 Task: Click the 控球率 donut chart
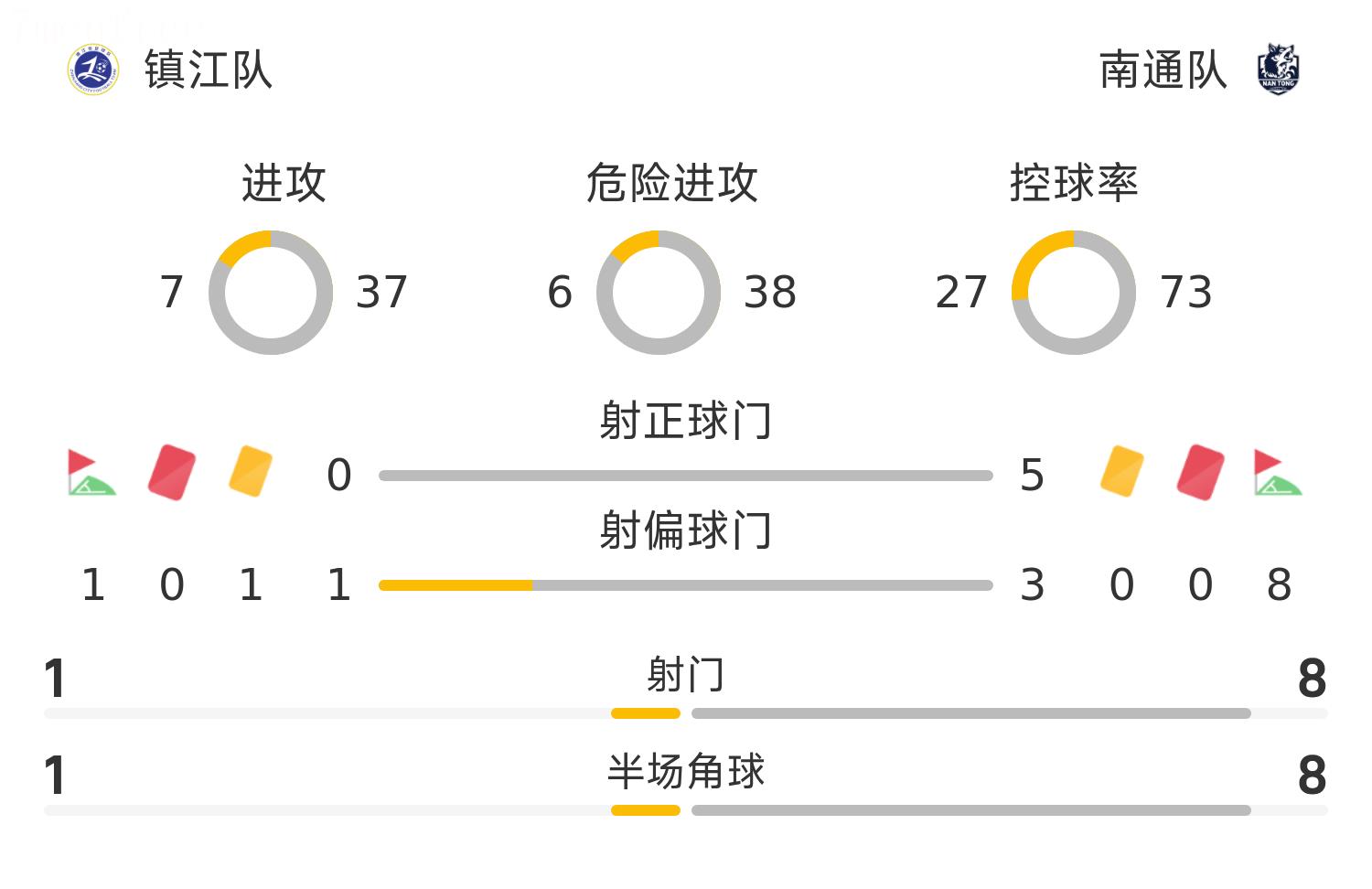tap(1074, 293)
